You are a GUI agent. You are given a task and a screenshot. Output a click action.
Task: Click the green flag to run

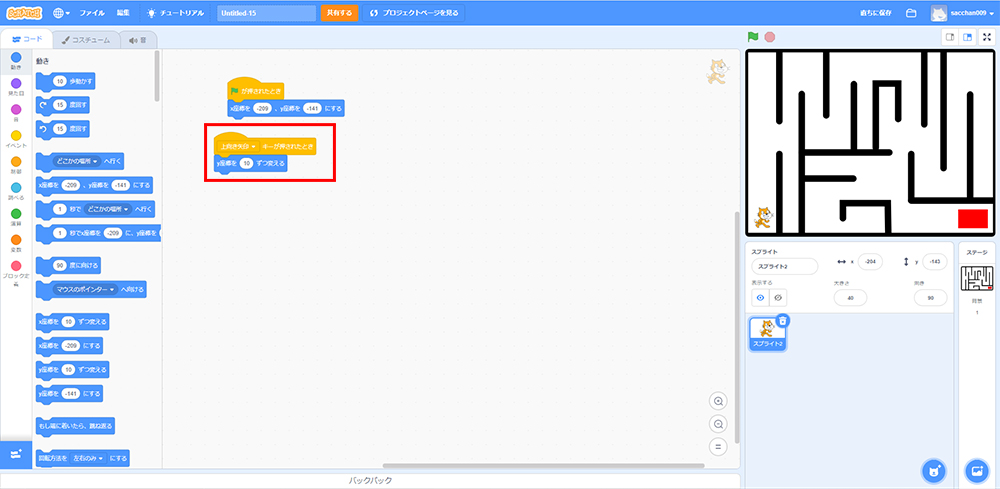coord(753,37)
